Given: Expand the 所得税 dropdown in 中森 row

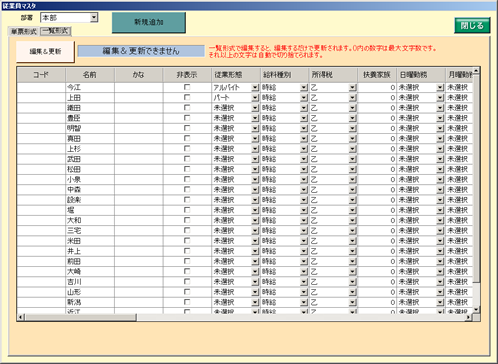Looking at the screenshot, I should click(x=353, y=190).
